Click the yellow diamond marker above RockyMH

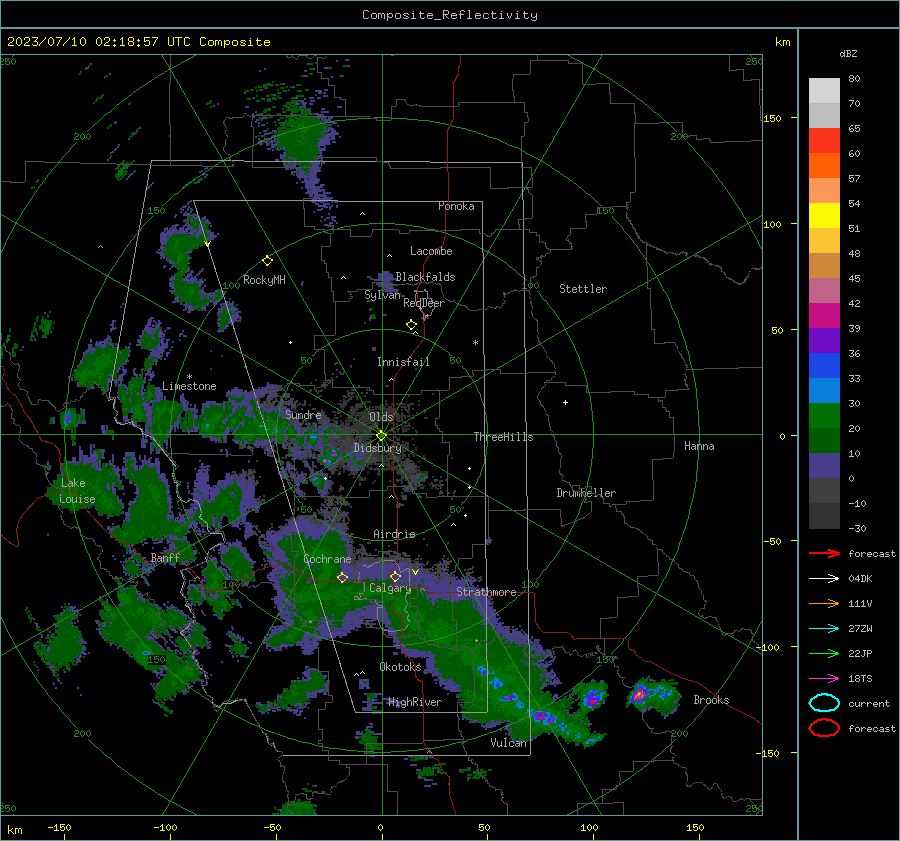click(267, 261)
